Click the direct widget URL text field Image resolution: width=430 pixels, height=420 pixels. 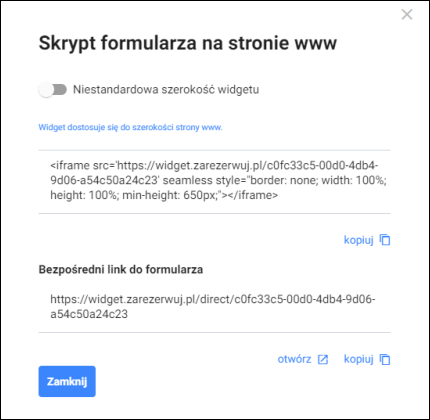(x=214, y=307)
